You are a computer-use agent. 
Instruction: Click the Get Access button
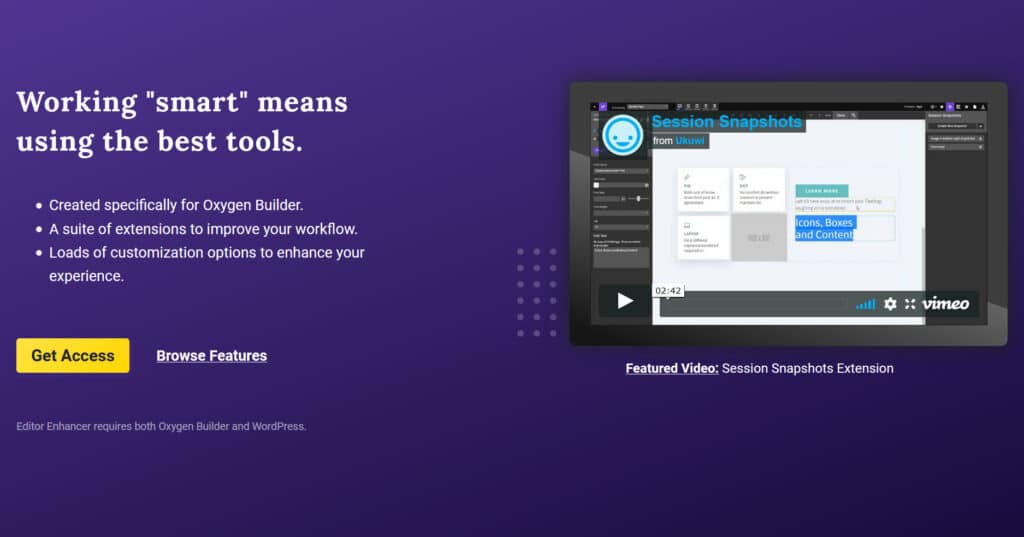[72, 355]
